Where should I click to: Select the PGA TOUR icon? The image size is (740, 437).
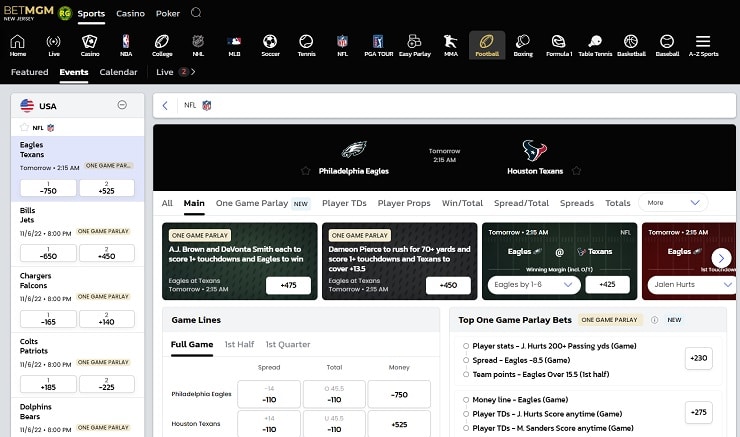pos(378,45)
